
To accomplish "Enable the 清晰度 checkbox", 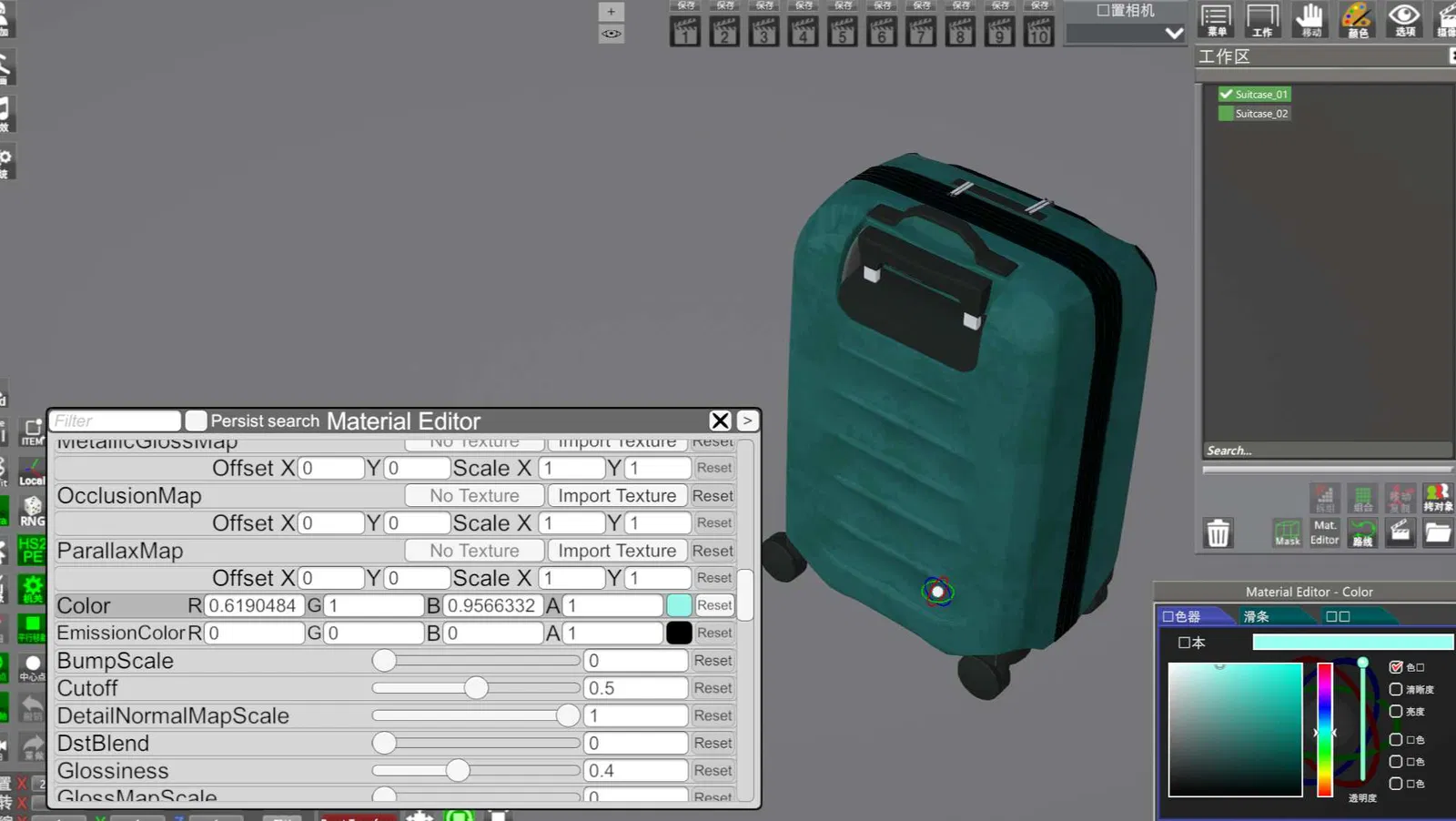I will click(1396, 689).
